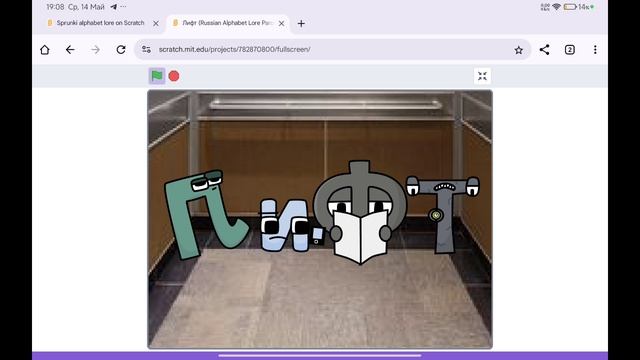Close the Лифт Russian Alphabet Lore tab
Screen dimensions: 640x360
pyautogui.click(x=282, y=24)
